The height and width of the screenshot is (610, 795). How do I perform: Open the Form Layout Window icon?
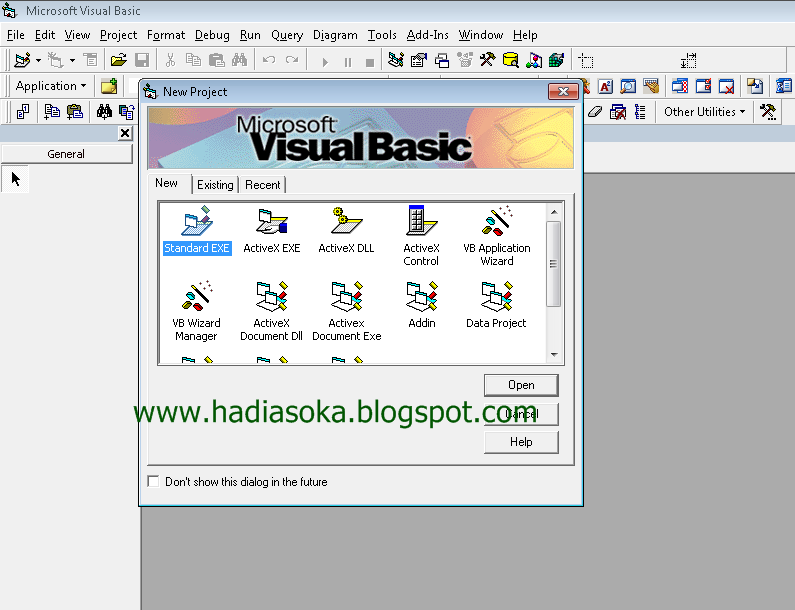[x=442, y=60]
